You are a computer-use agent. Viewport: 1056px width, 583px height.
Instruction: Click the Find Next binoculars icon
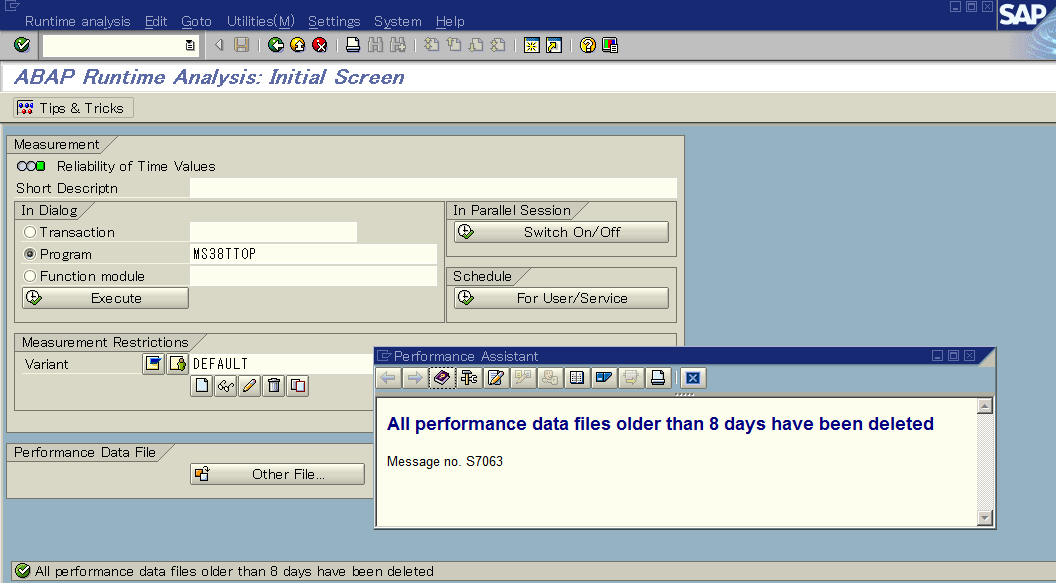397,45
